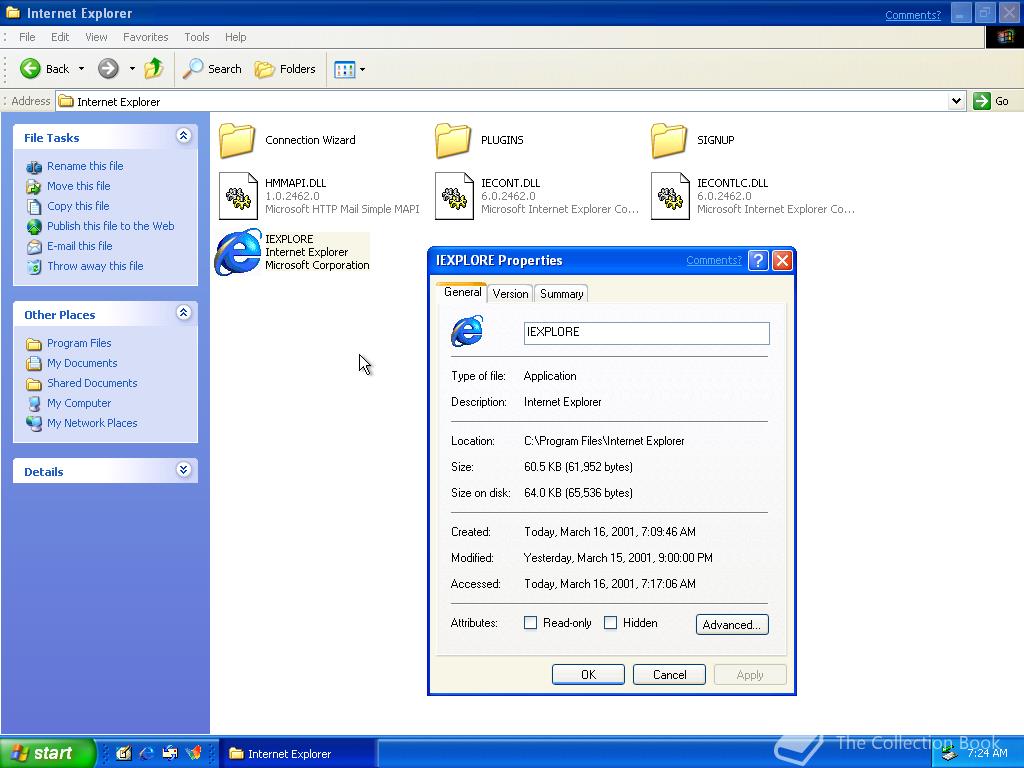Click the Start button

tap(48, 753)
